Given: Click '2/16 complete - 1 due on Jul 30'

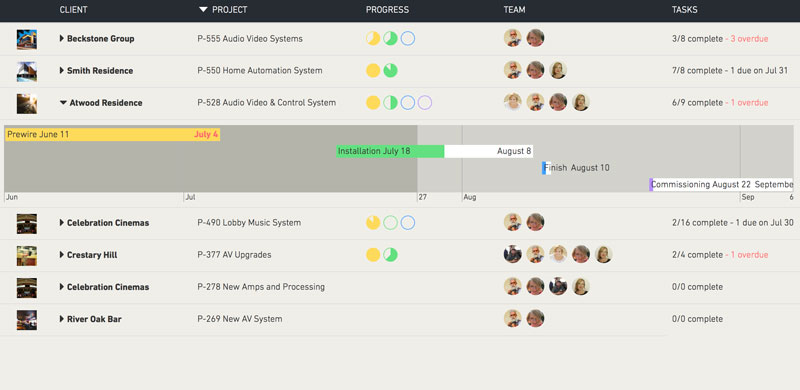Looking at the screenshot, I should pyautogui.click(x=733, y=223).
